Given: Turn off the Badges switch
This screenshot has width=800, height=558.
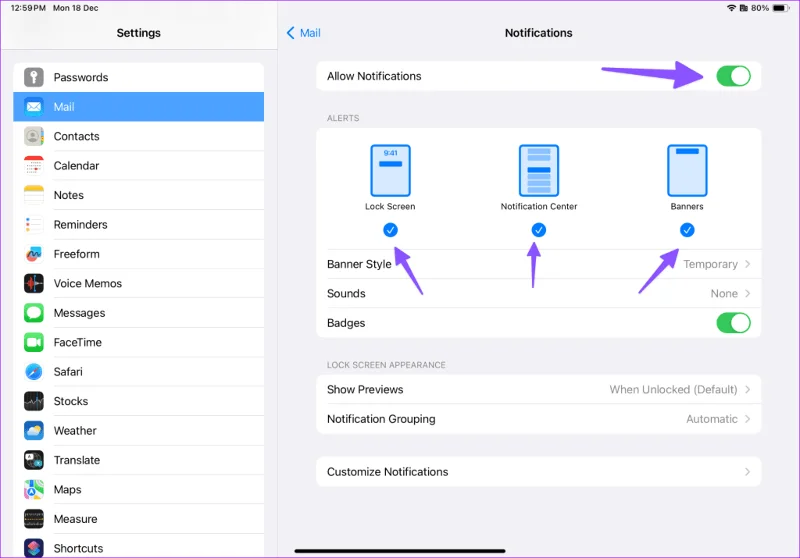Looking at the screenshot, I should pyautogui.click(x=733, y=323).
